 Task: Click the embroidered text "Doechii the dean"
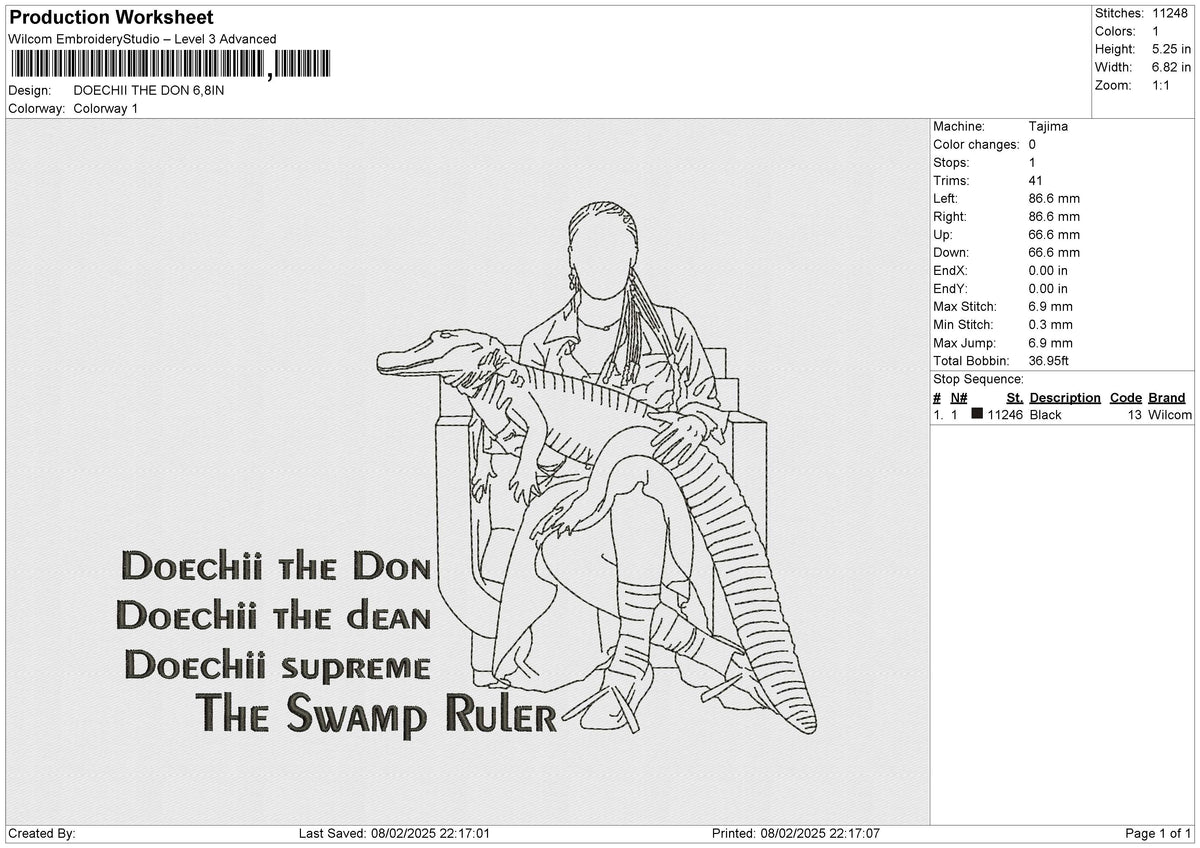(274, 616)
